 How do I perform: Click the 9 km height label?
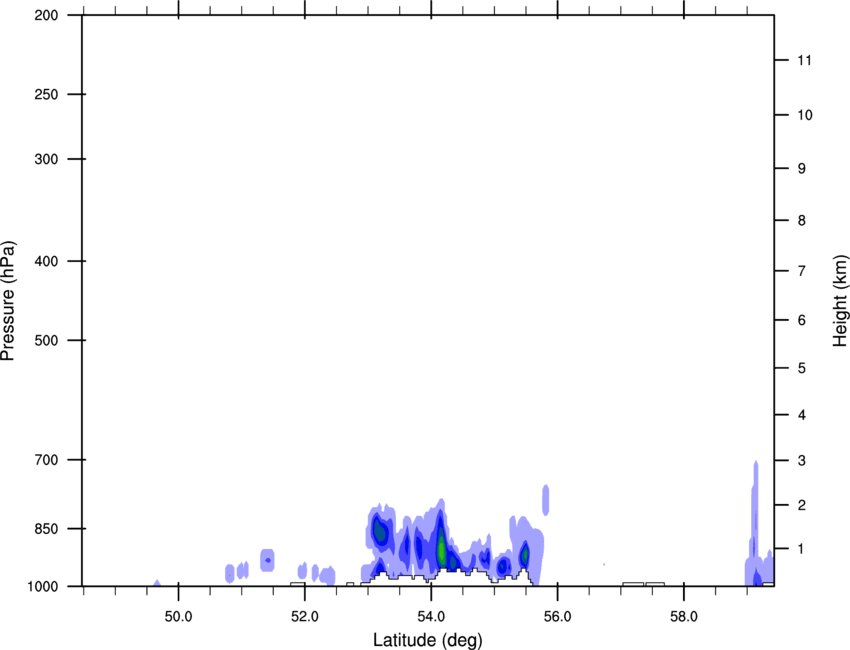(801, 169)
